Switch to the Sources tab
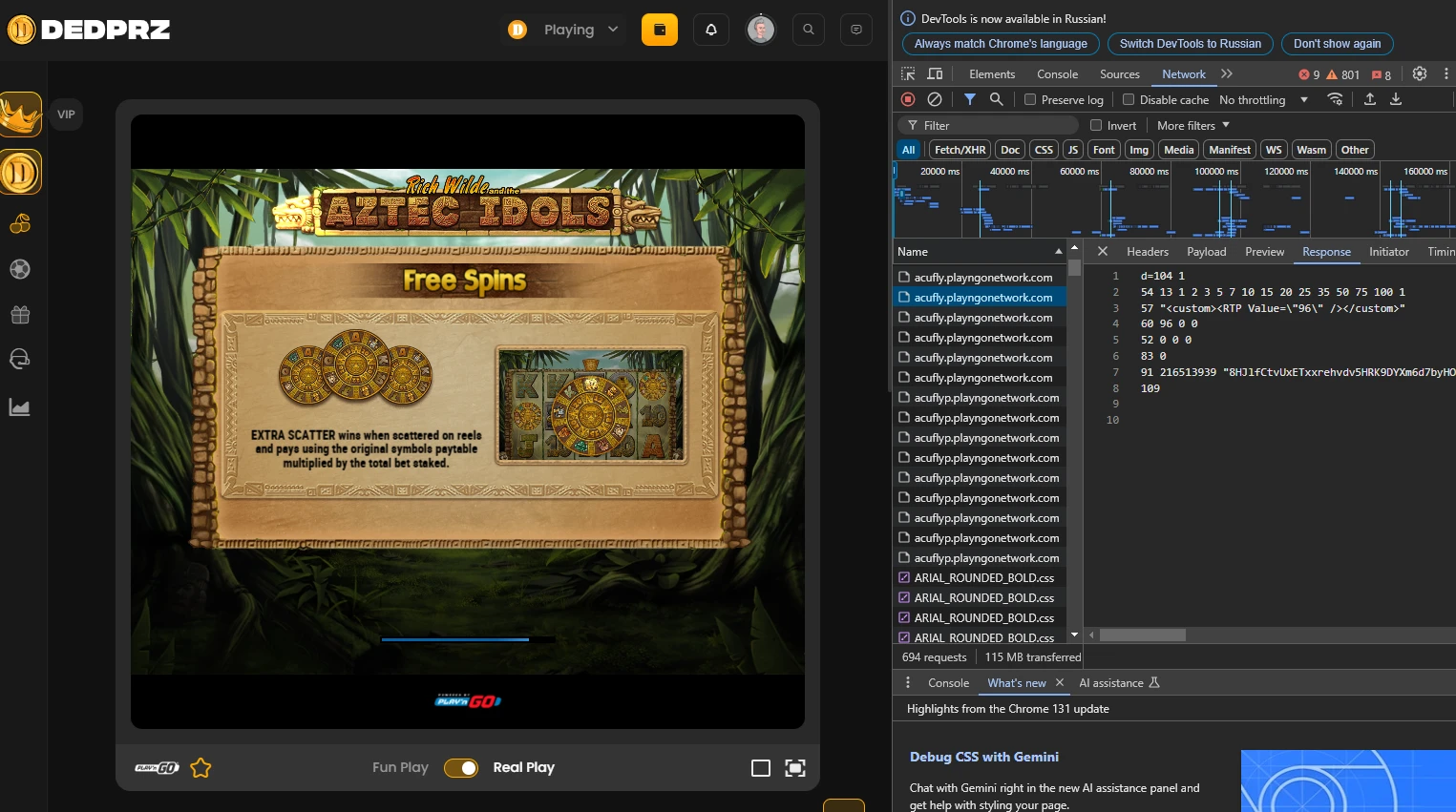Image resolution: width=1456 pixels, height=812 pixels. (1120, 73)
